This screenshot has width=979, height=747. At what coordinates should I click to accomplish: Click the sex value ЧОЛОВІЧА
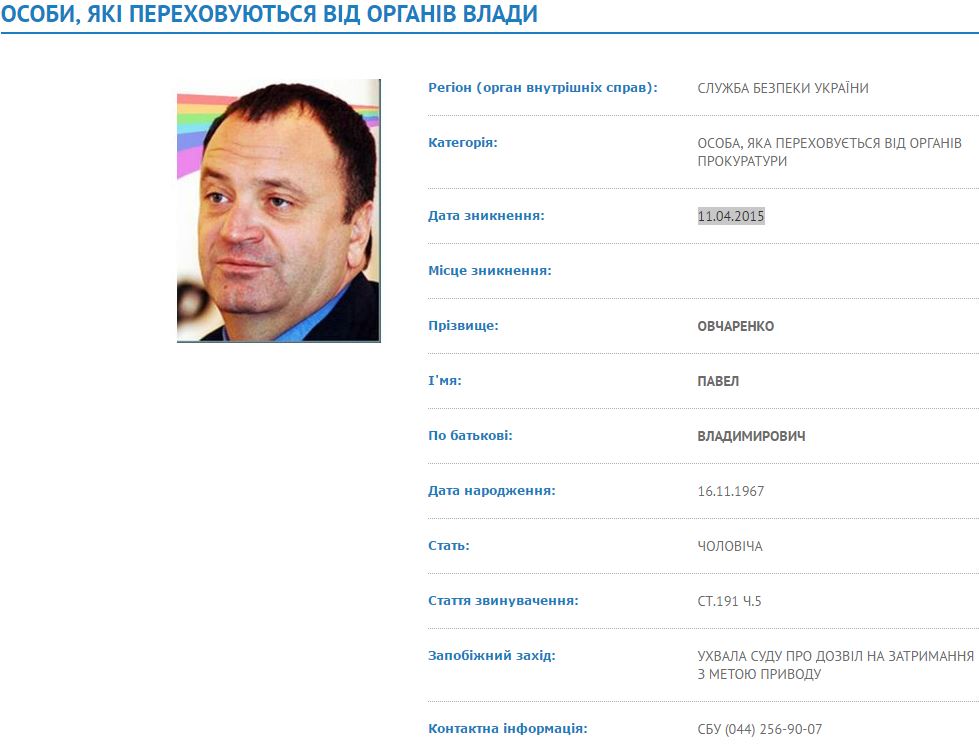click(x=730, y=546)
